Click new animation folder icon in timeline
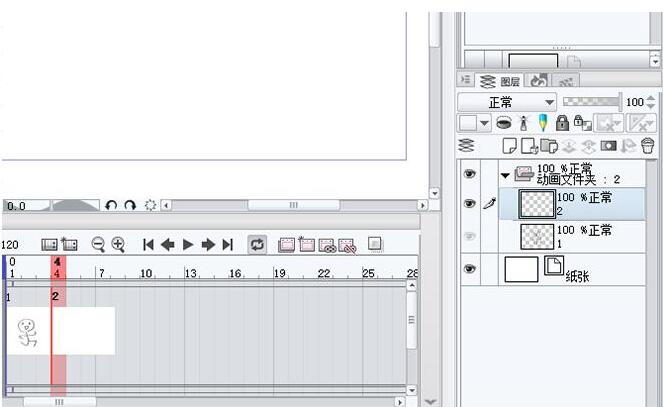This screenshot has height=407, width=663. click(x=69, y=244)
